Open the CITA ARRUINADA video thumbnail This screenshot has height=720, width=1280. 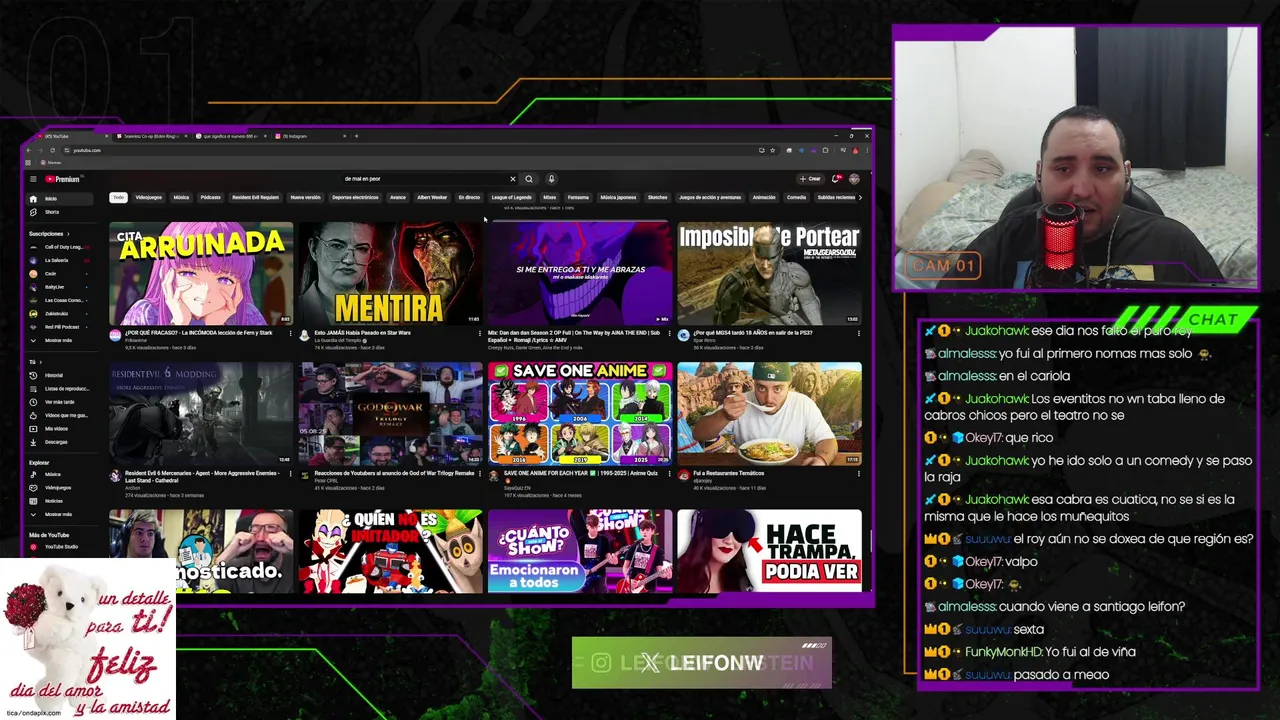click(x=201, y=273)
